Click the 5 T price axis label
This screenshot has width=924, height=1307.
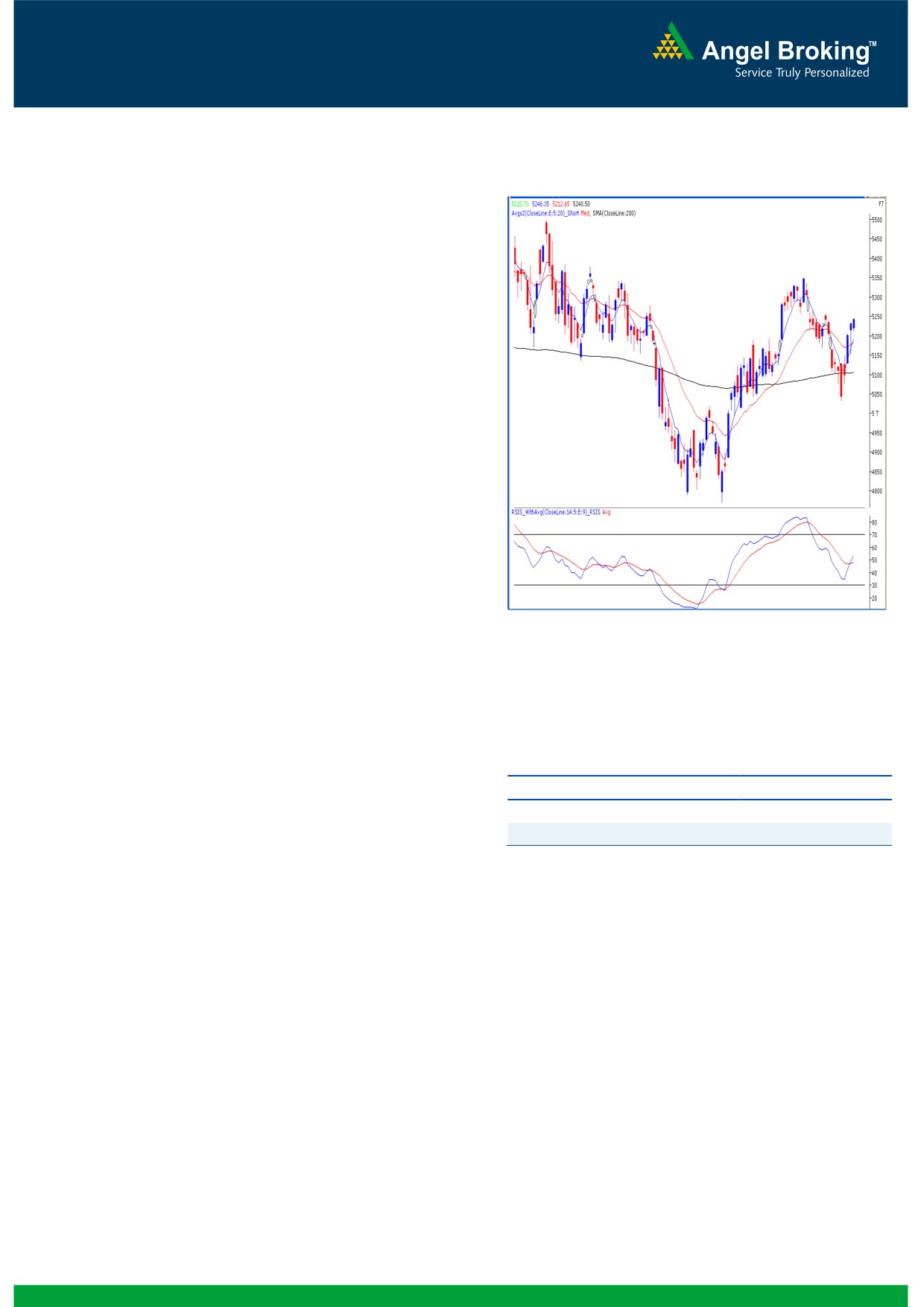876,414
